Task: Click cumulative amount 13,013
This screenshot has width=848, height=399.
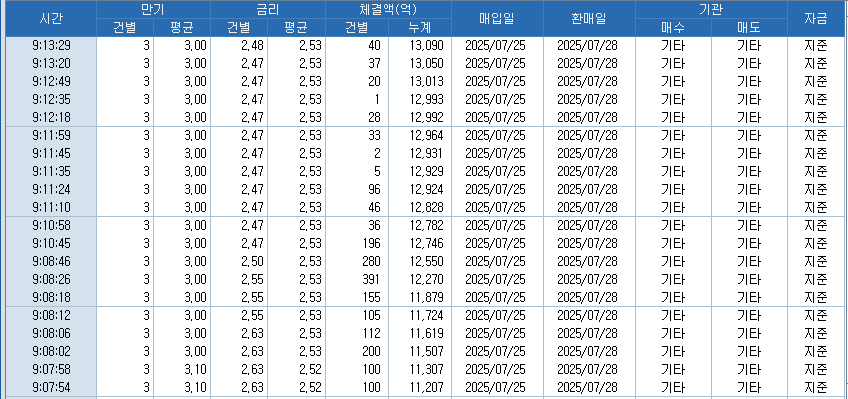Action: [420, 82]
